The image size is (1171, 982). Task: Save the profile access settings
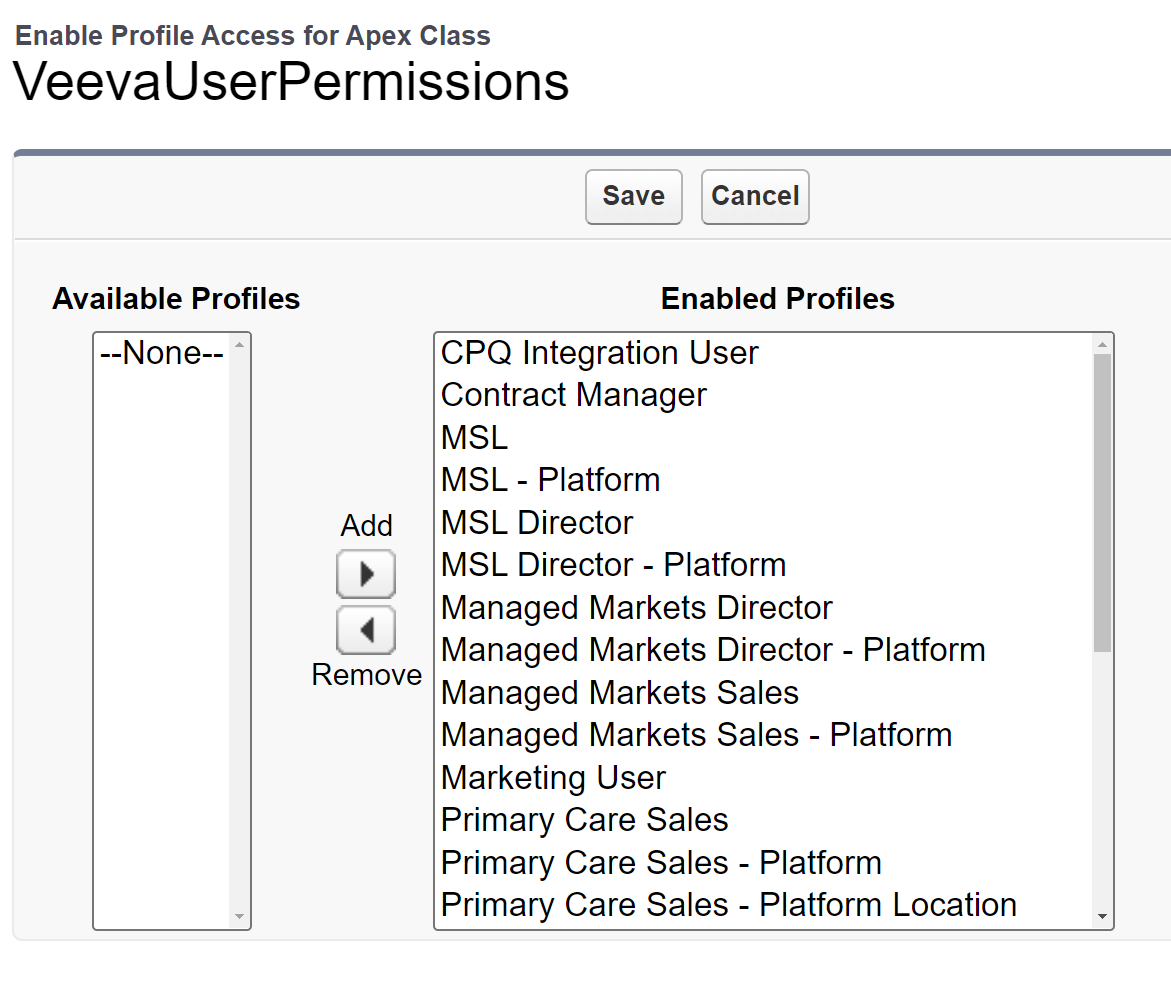pyautogui.click(x=633, y=196)
